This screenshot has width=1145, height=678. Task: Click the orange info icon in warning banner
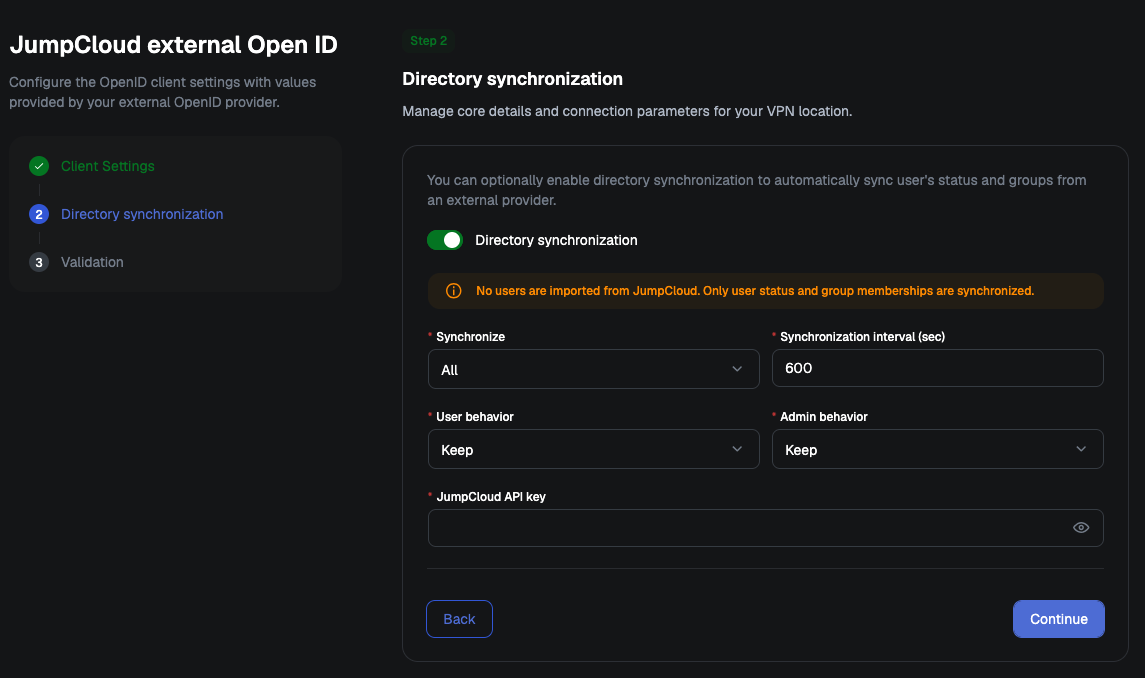[x=453, y=291]
